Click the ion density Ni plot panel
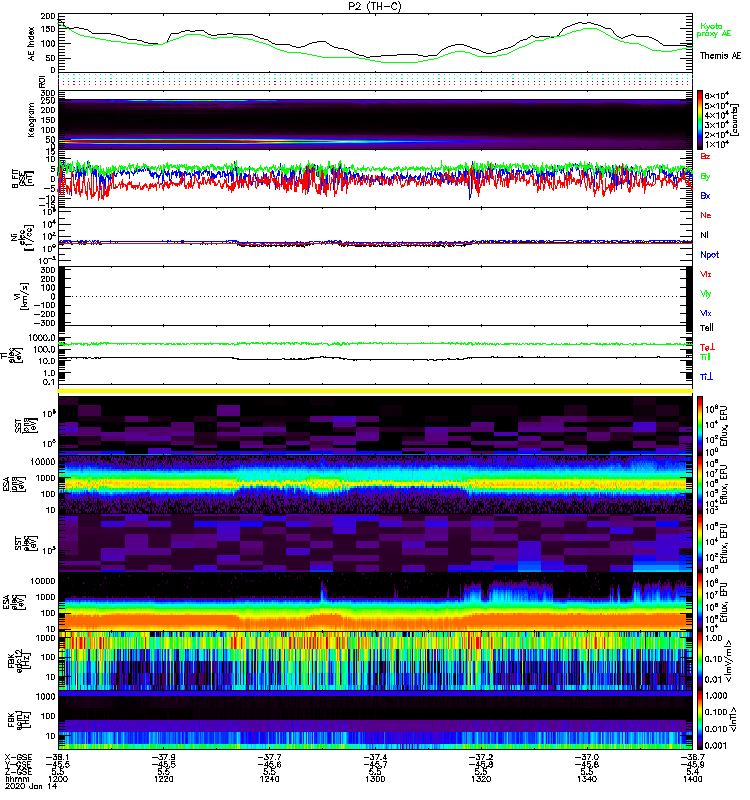 [375, 237]
